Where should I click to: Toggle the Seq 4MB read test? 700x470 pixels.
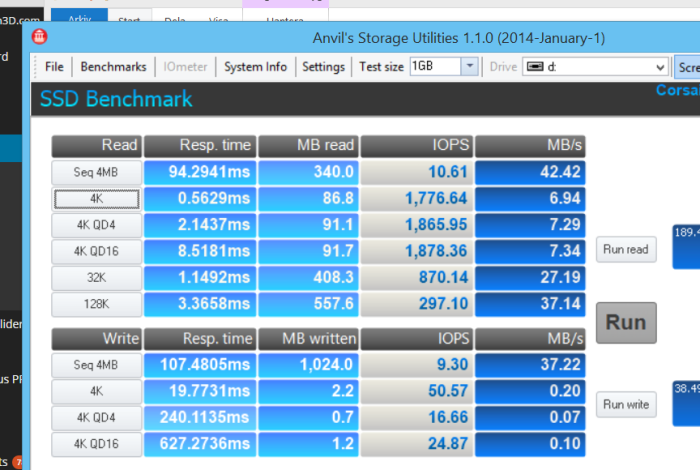(97, 173)
